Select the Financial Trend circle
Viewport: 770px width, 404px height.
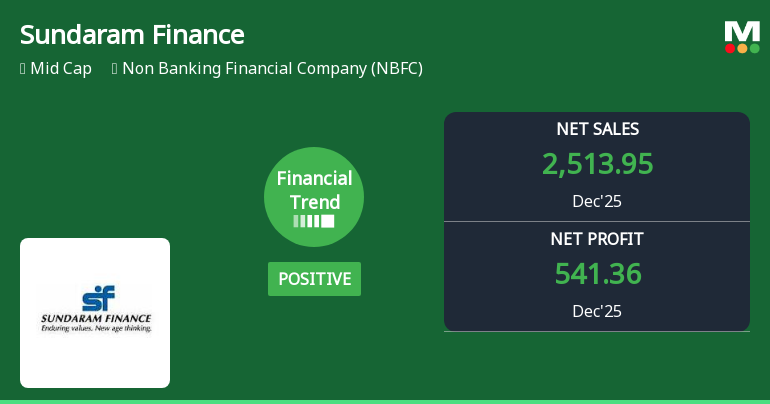click(314, 197)
